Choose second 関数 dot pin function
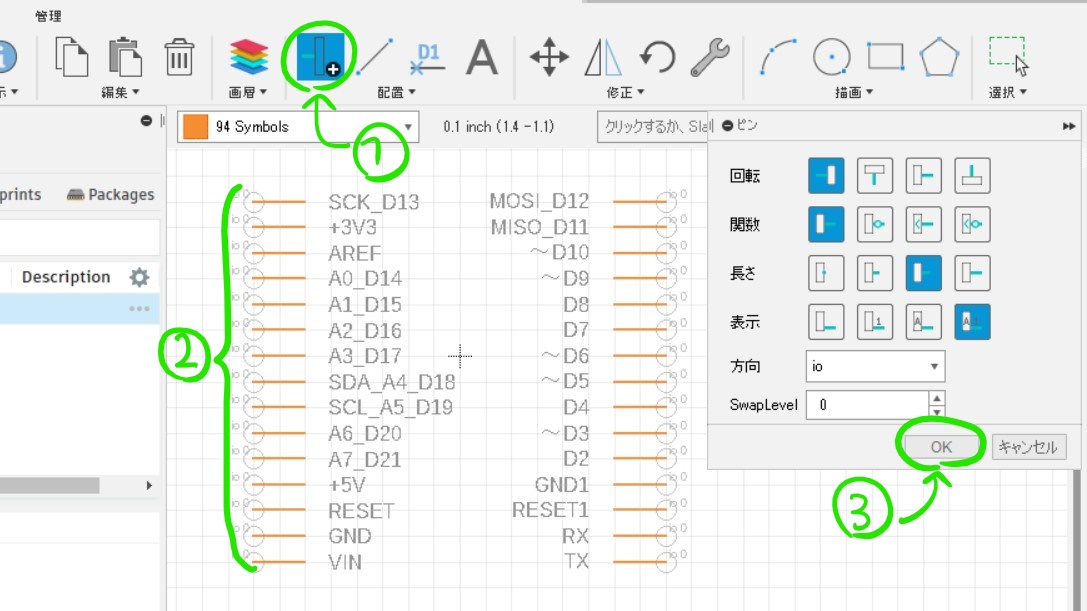 coord(874,224)
